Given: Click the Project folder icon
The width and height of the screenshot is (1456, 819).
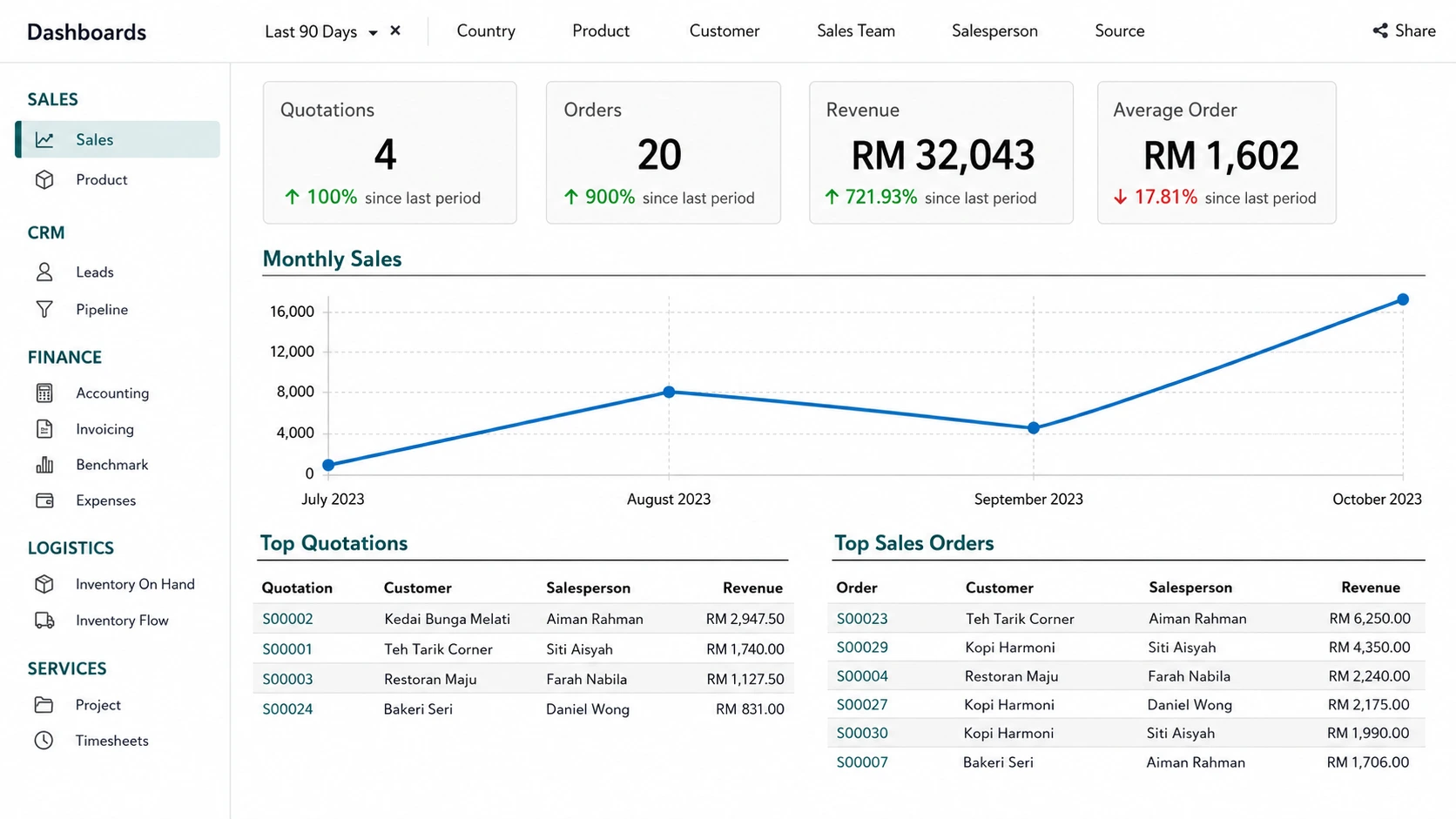Looking at the screenshot, I should 44,704.
